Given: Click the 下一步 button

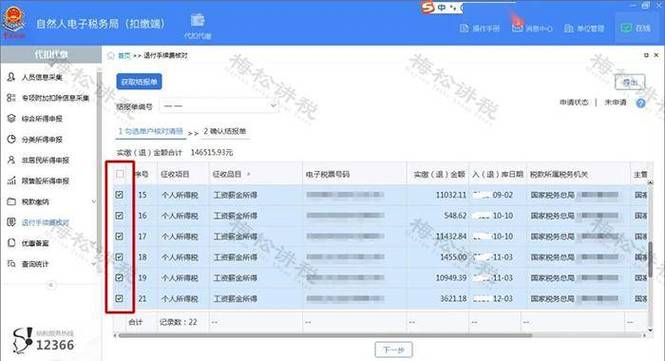Looking at the screenshot, I should (394, 350).
